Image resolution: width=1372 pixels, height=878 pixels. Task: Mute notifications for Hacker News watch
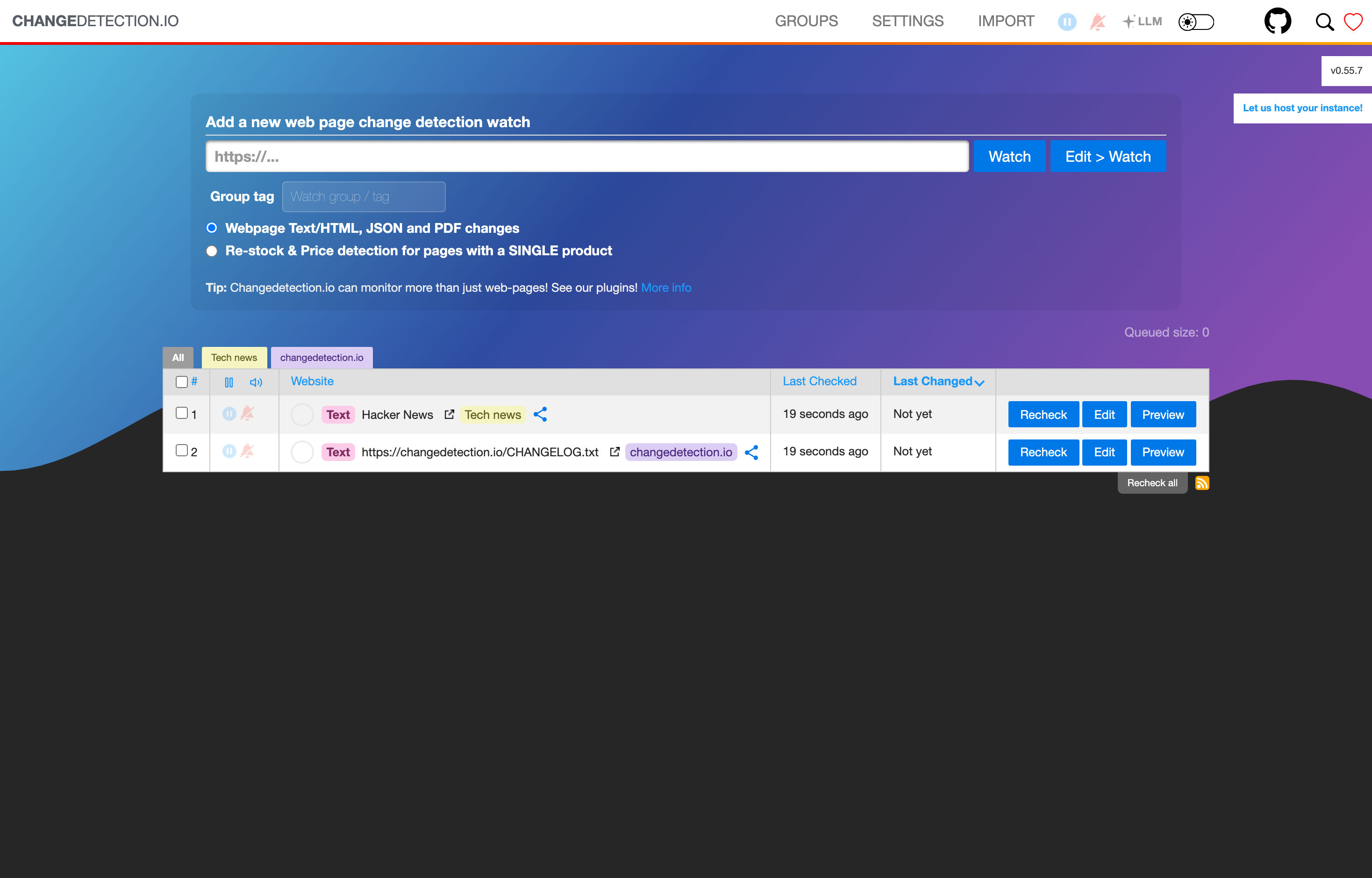pyautogui.click(x=247, y=413)
